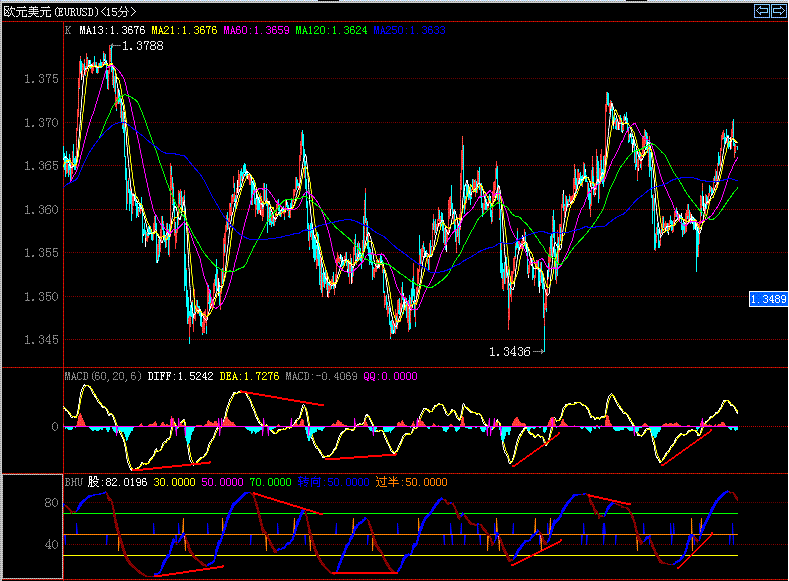Image resolution: width=789 pixels, height=581 pixels.
Task: Click the right arrow icon in title bar
Action: click(778, 11)
